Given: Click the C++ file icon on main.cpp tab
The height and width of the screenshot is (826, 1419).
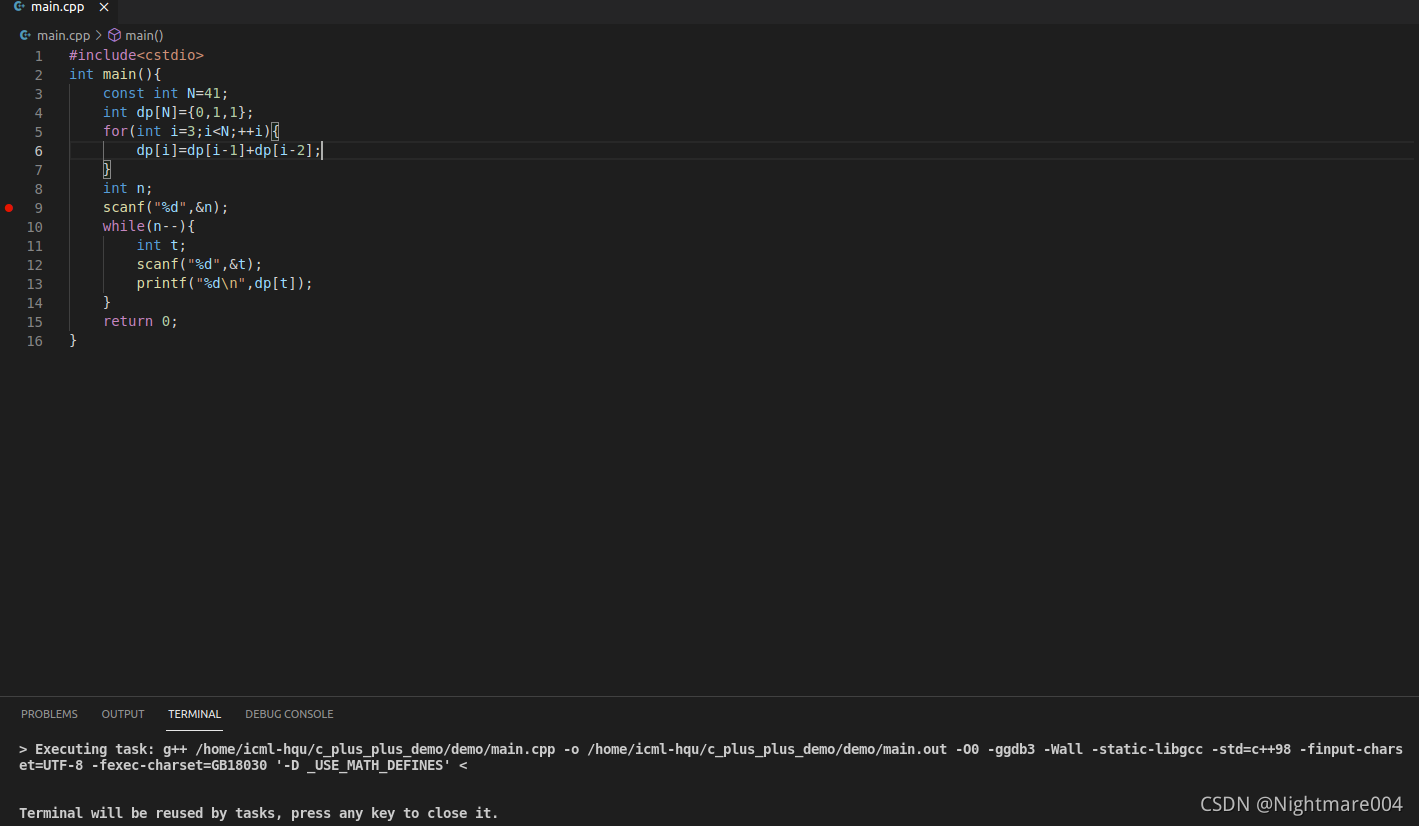Looking at the screenshot, I should 19,7.
